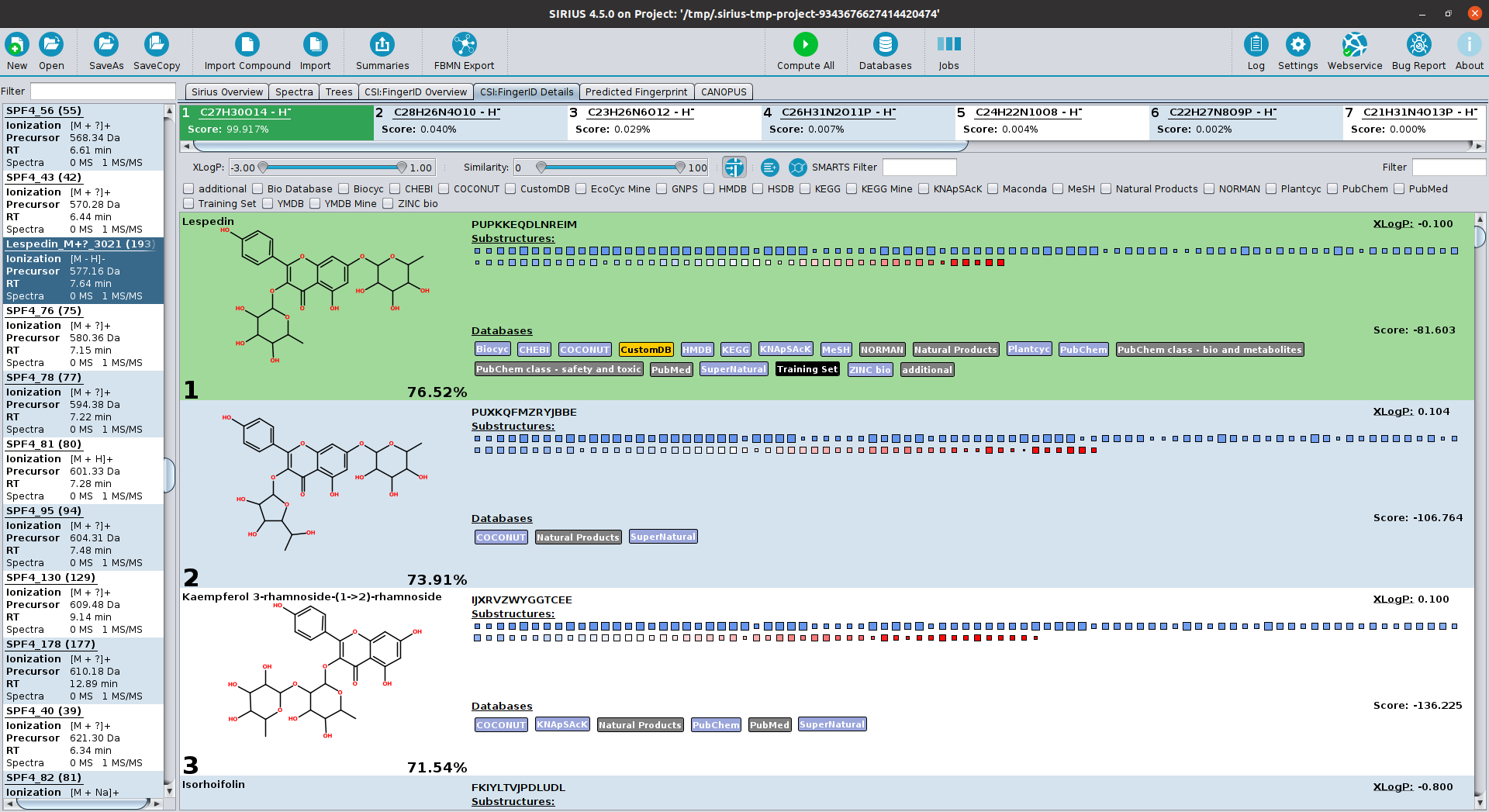Click the FBMN Export icon
The width and height of the screenshot is (1489, 812).
pos(464,44)
